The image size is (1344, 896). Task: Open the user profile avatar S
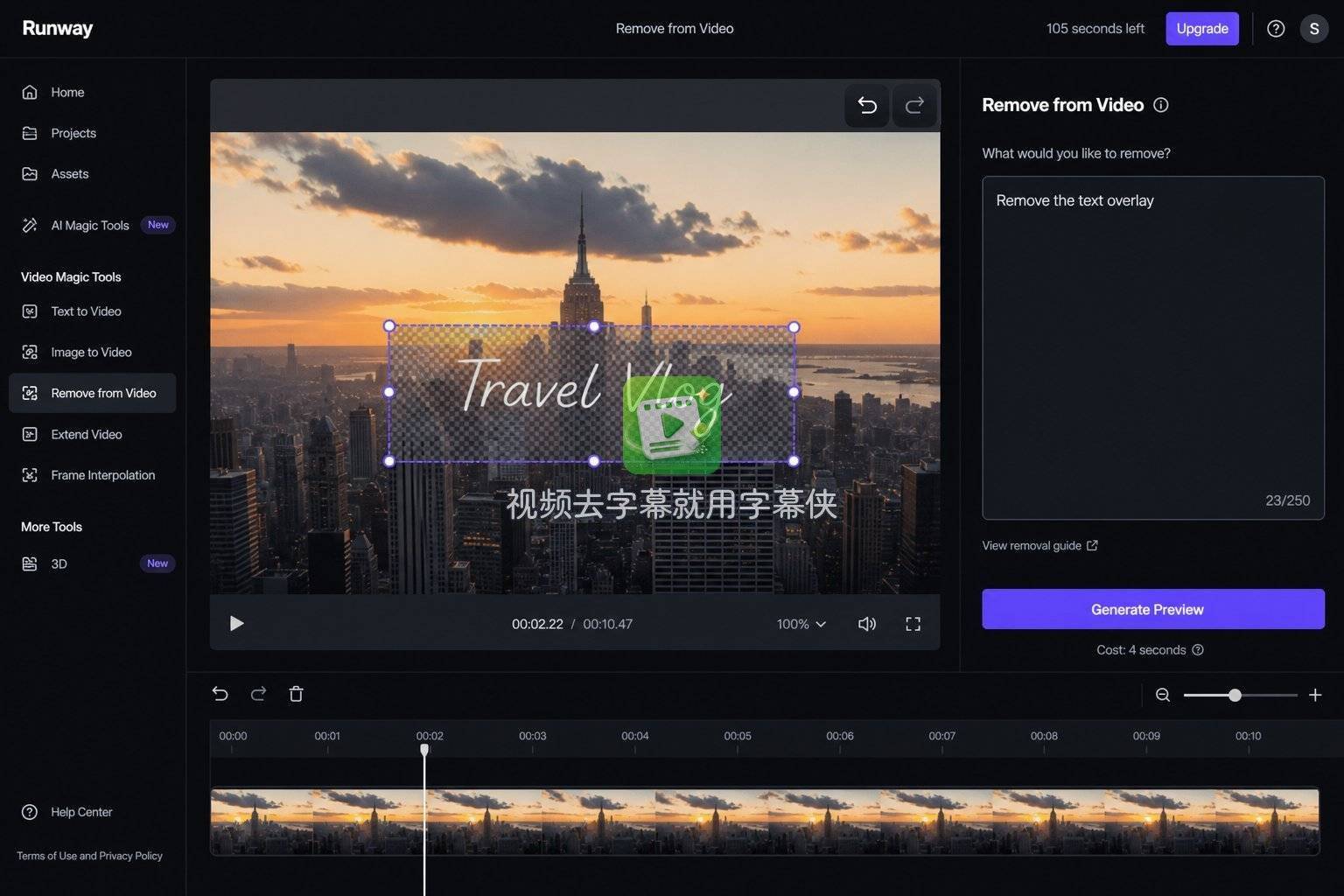pyautogui.click(x=1314, y=29)
